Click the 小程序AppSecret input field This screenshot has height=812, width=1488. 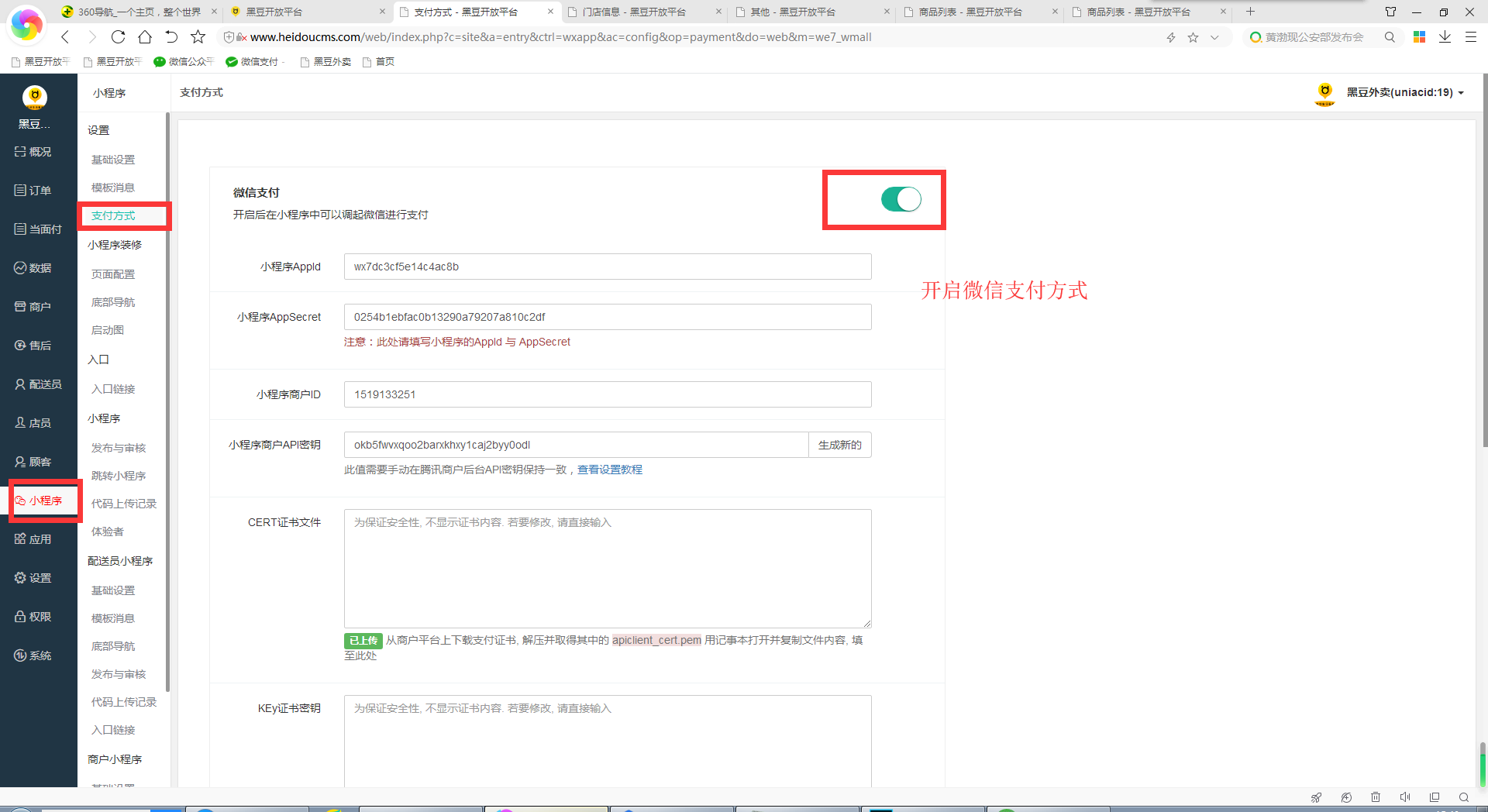point(608,317)
